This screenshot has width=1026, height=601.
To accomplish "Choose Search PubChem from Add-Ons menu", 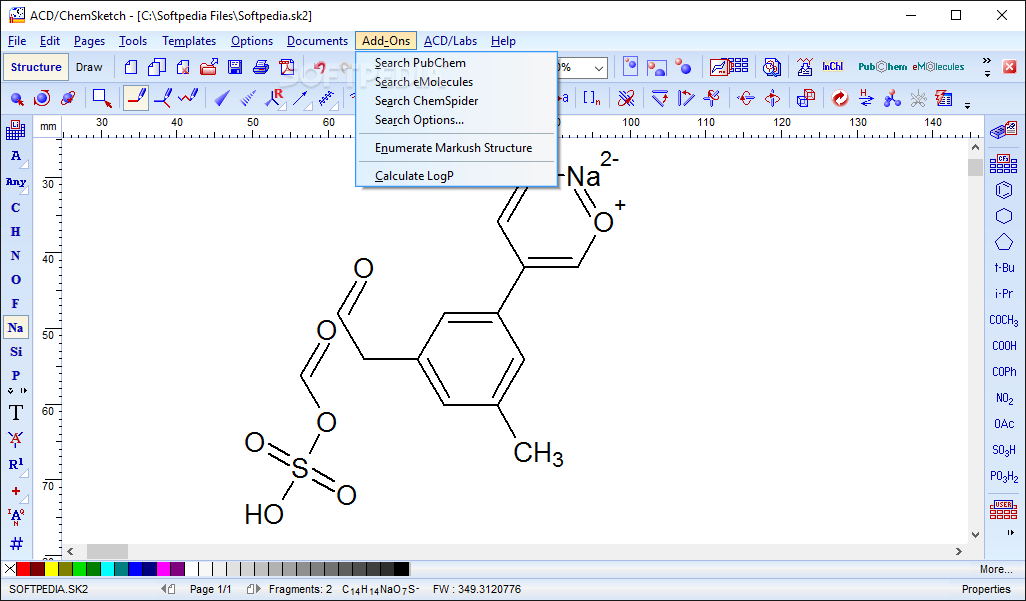I will point(420,63).
